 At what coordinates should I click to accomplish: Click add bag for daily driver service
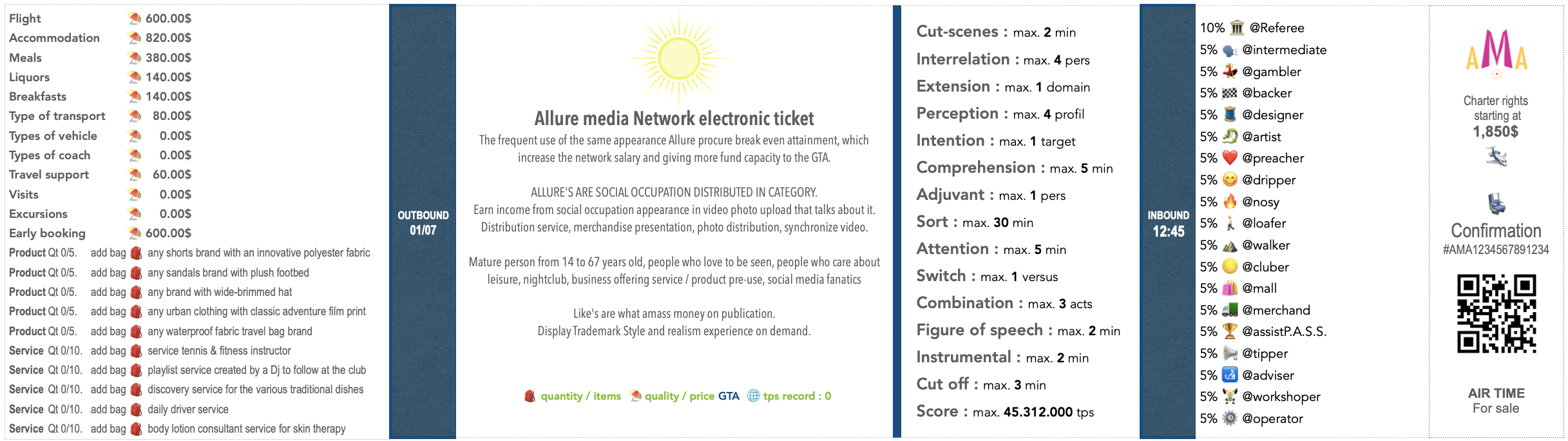point(108,409)
